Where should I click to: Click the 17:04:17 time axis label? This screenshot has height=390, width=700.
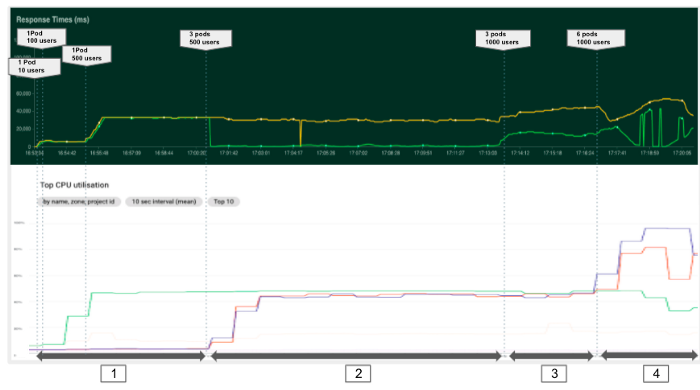(x=293, y=153)
